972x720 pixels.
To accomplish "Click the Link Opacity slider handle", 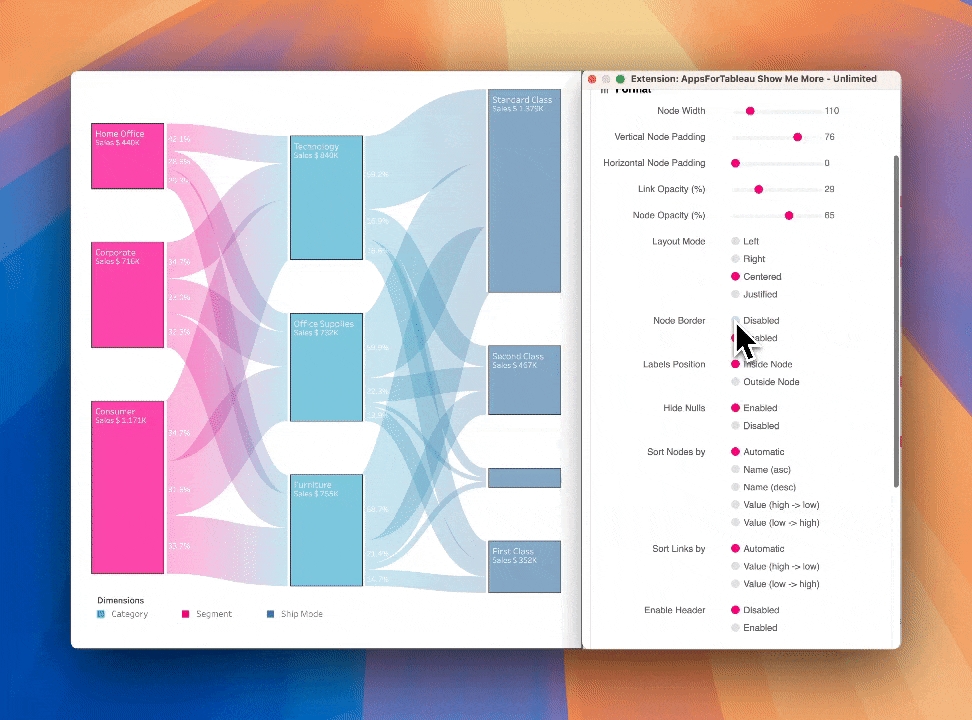I will pyautogui.click(x=758, y=189).
